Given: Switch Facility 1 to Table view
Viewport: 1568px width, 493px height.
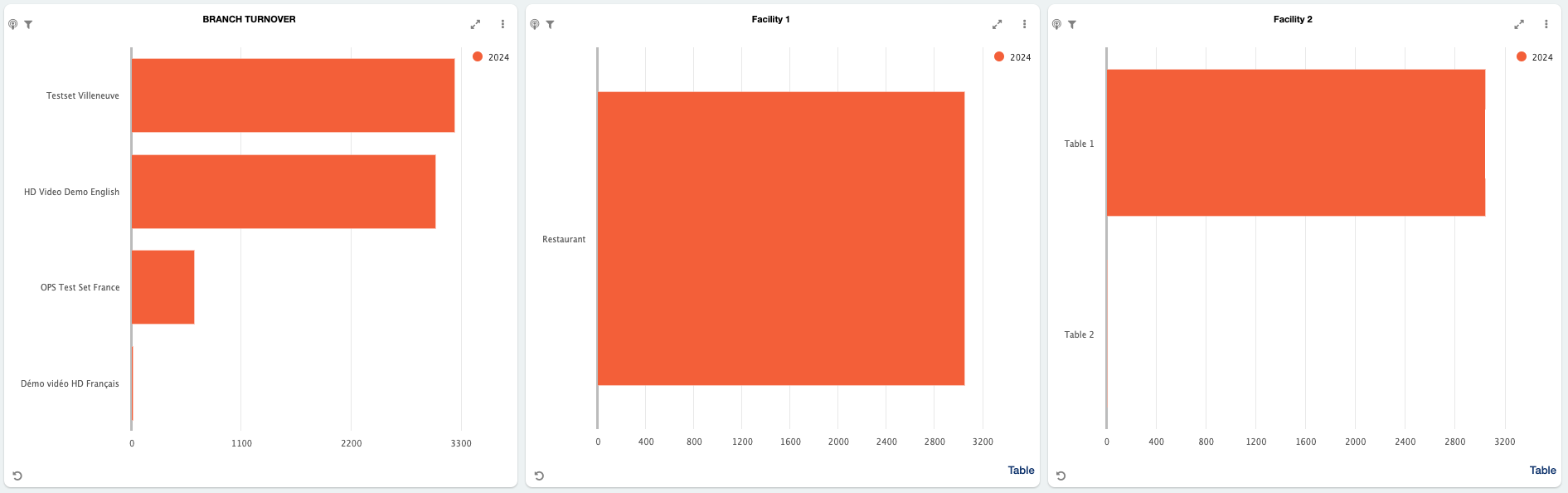Looking at the screenshot, I should [1021, 470].
